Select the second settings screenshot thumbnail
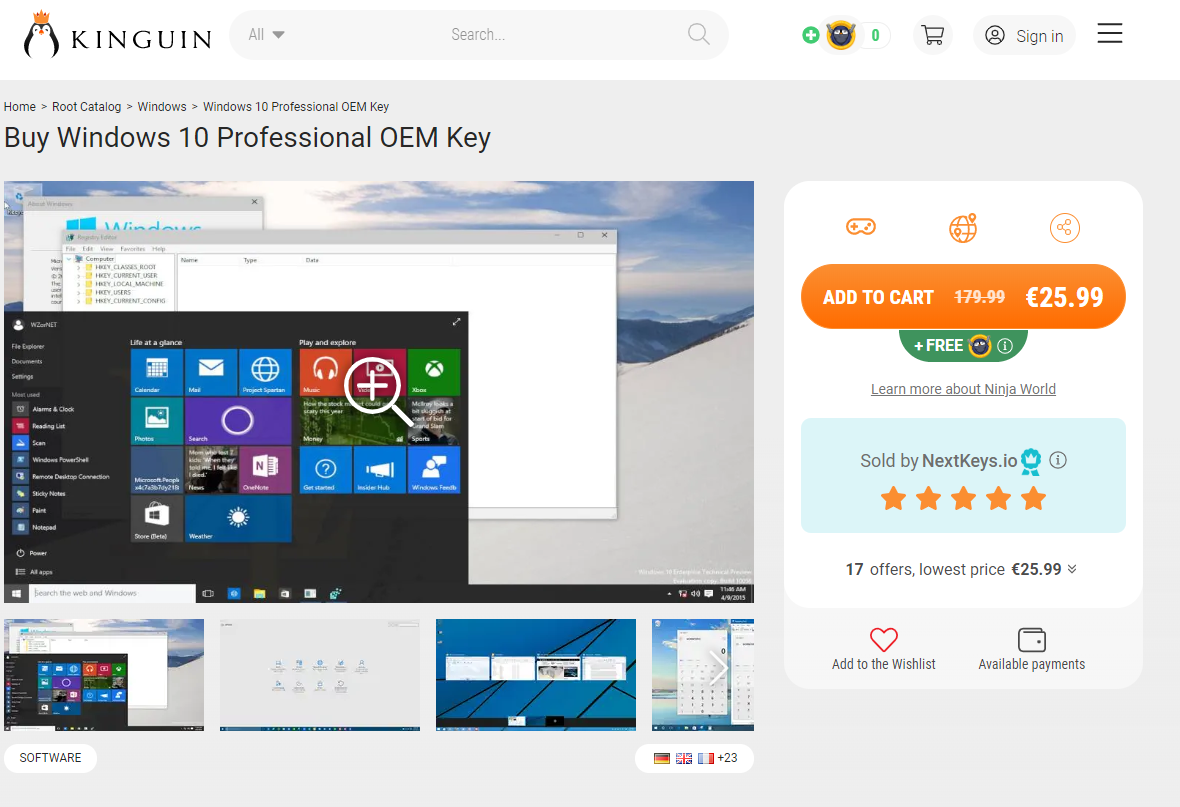Screen dimensions: 1180x807 (320, 675)
